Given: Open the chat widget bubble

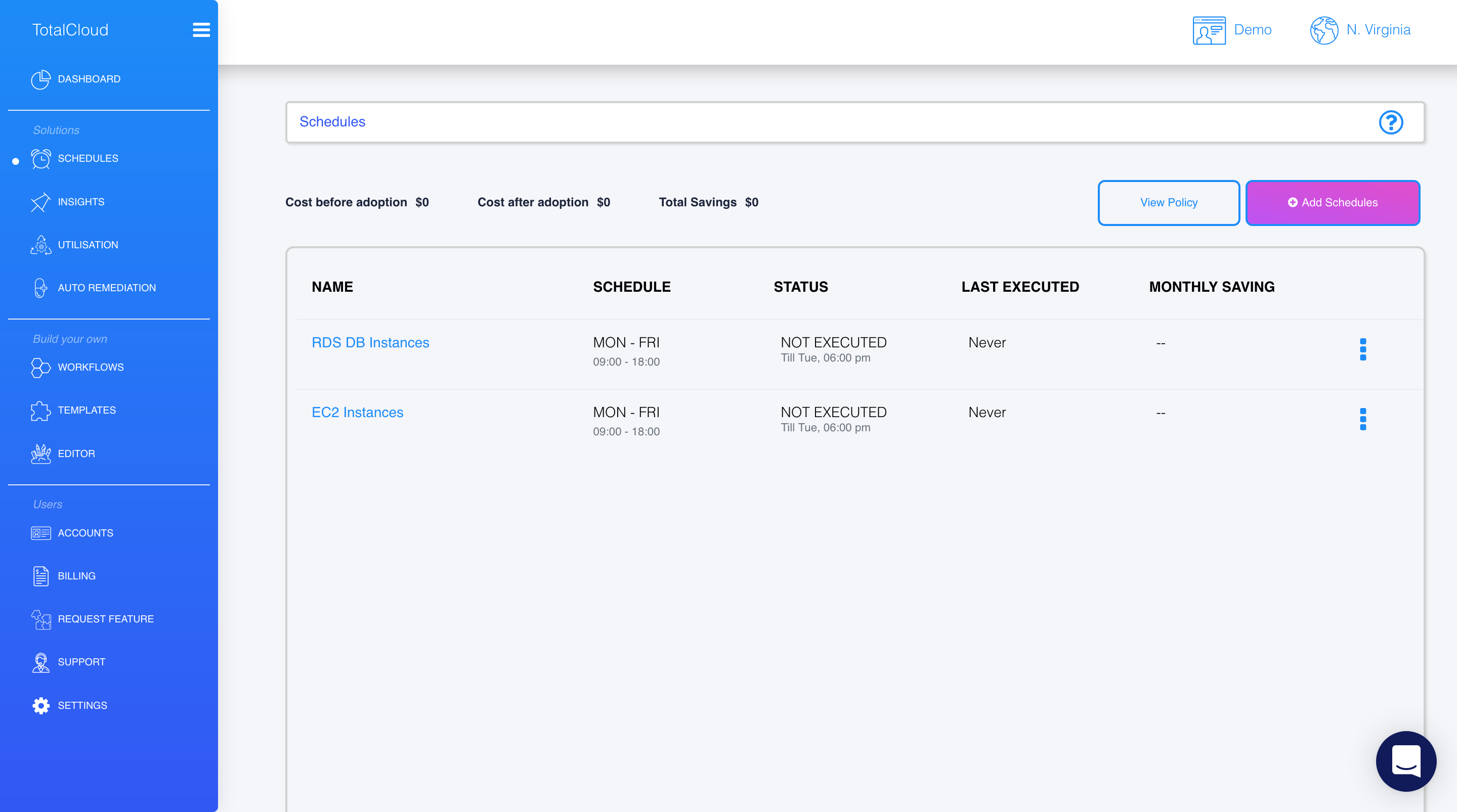Looking at the screenshot, I should 1406,761.
